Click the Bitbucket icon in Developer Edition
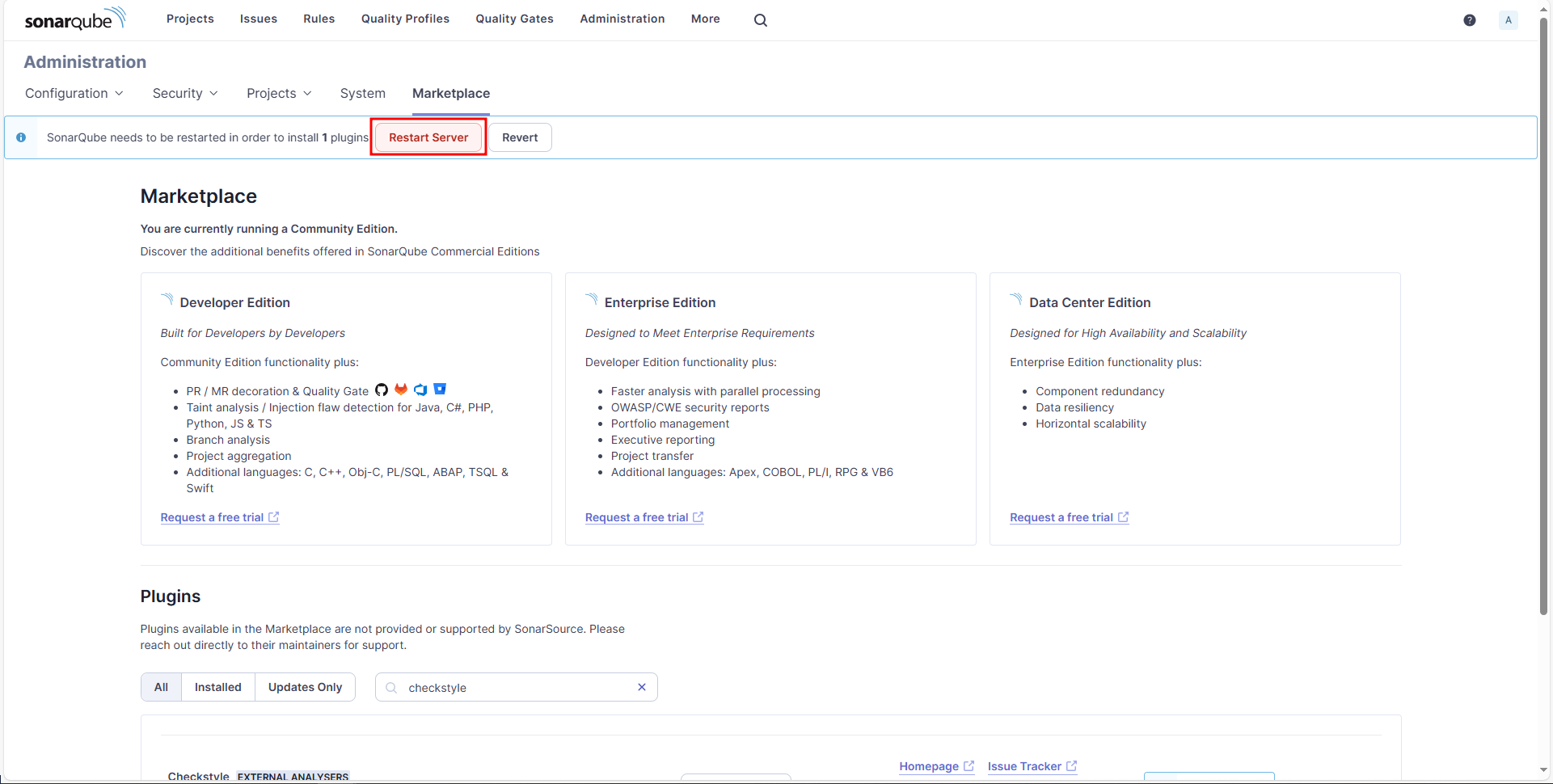 pyautogui.click(x=440, y=389)
